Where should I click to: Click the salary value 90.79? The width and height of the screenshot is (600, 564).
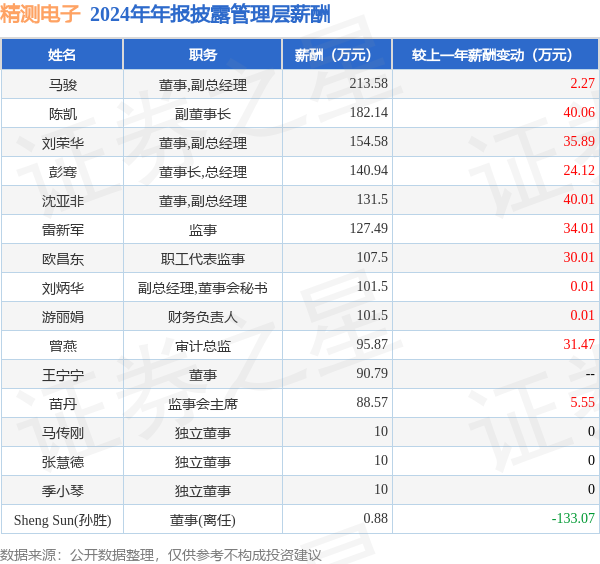pyautogui.click(x=372, y=373)
